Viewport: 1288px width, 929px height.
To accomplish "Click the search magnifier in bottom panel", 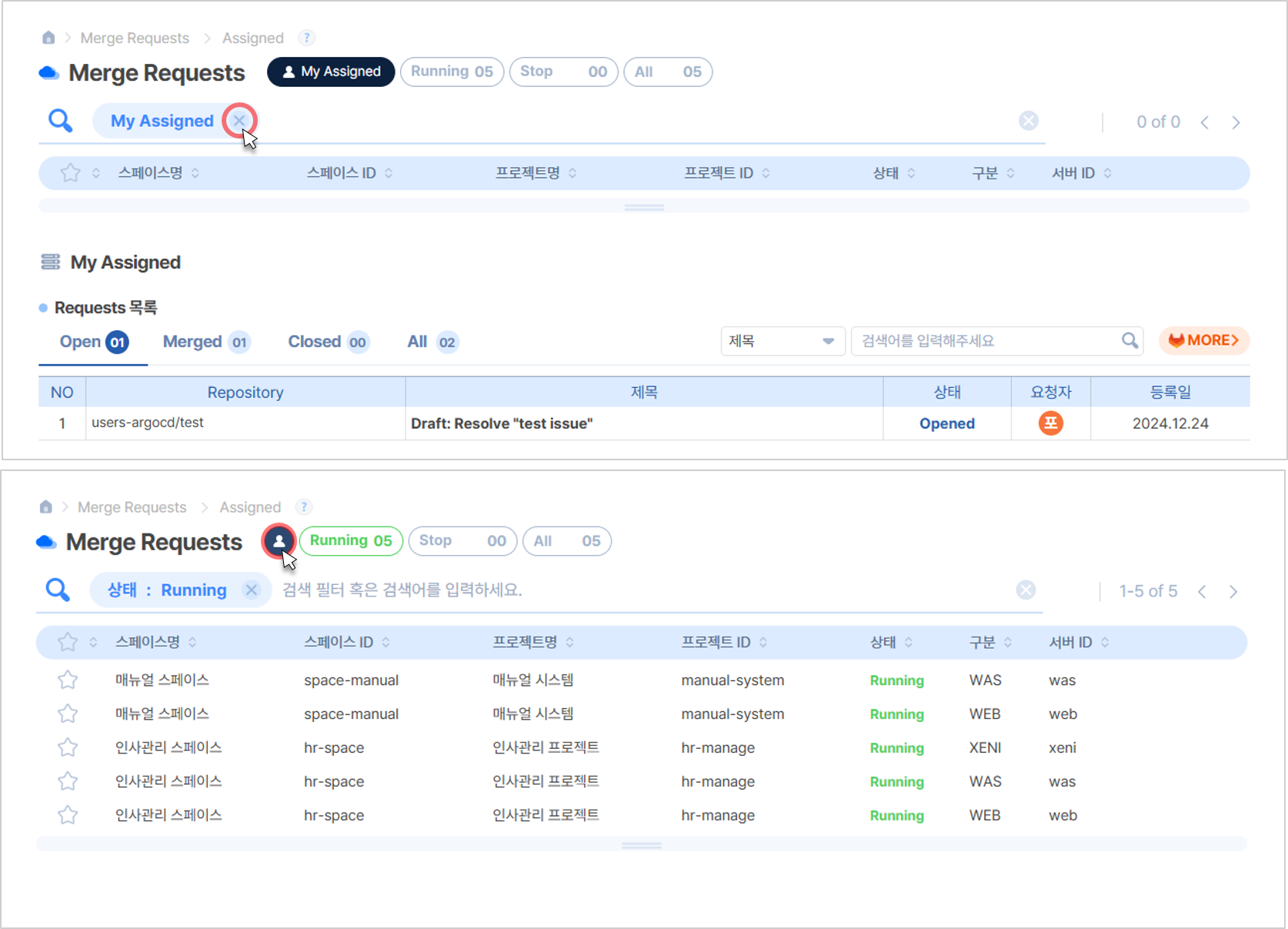I will (58, 590).
